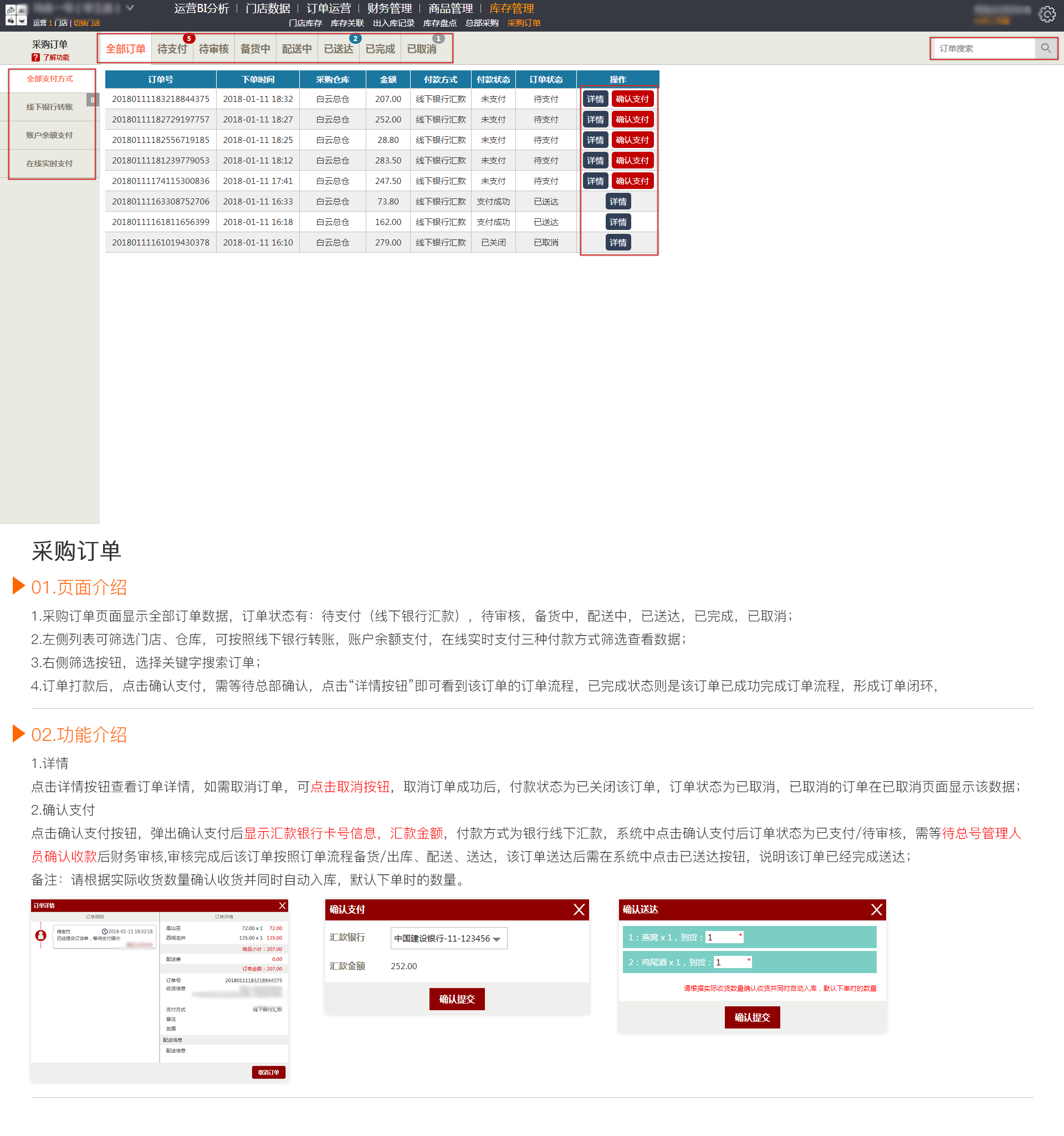Open 运营BI分析 menu
This screenshot has width=1064, height=1136.
click(x=201, y=8)
